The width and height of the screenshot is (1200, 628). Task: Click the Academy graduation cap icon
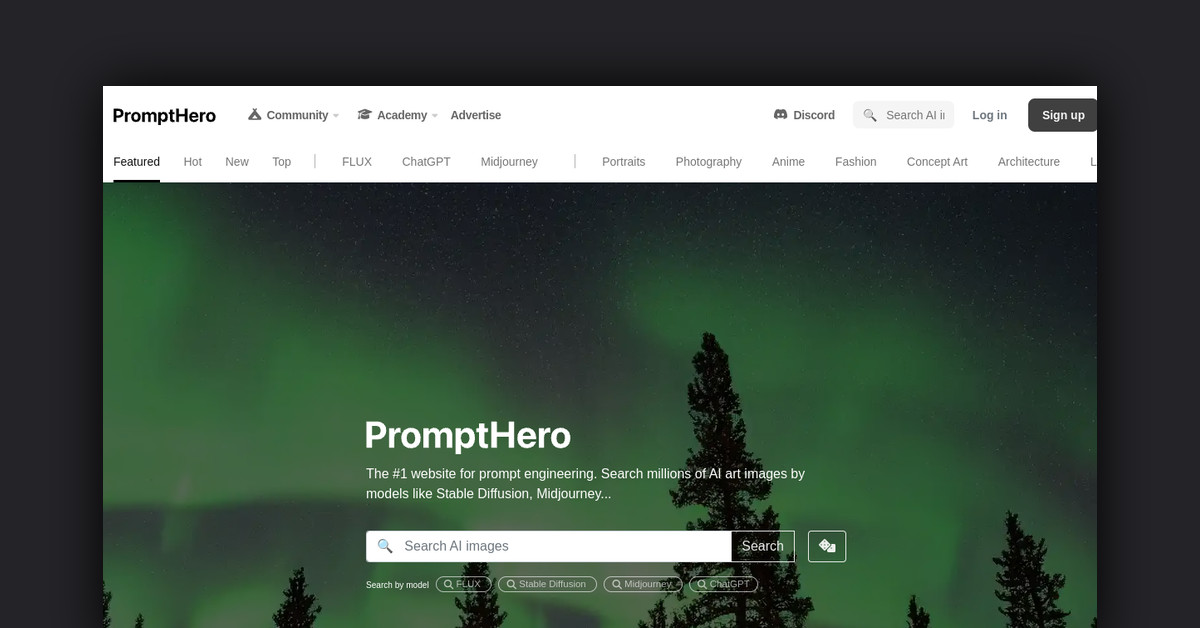tap(365, 115)
